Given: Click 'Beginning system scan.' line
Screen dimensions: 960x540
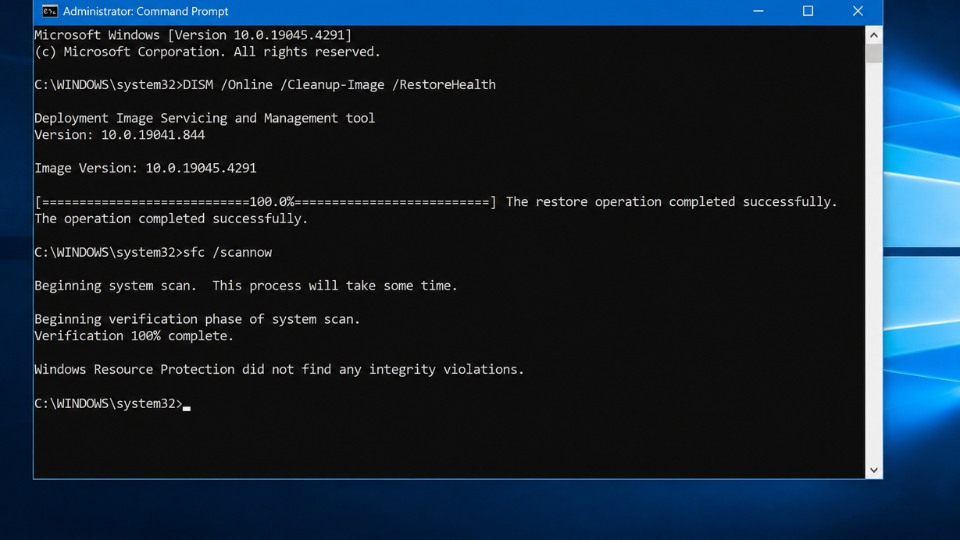Looking at the screenshot, I should coord(246,286).
